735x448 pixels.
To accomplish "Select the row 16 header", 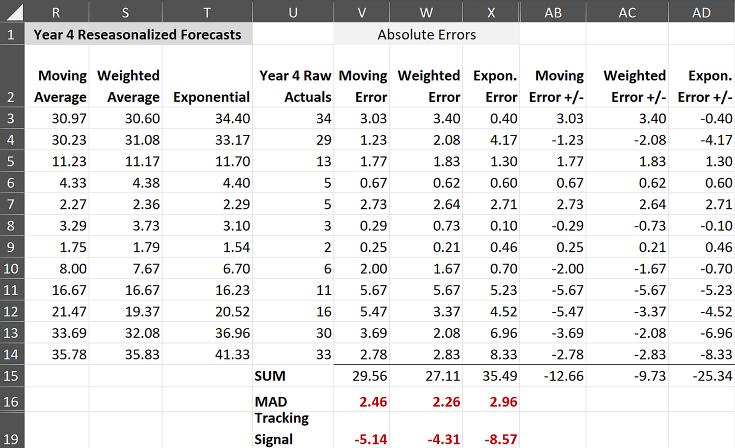I will tap(11, 400).
